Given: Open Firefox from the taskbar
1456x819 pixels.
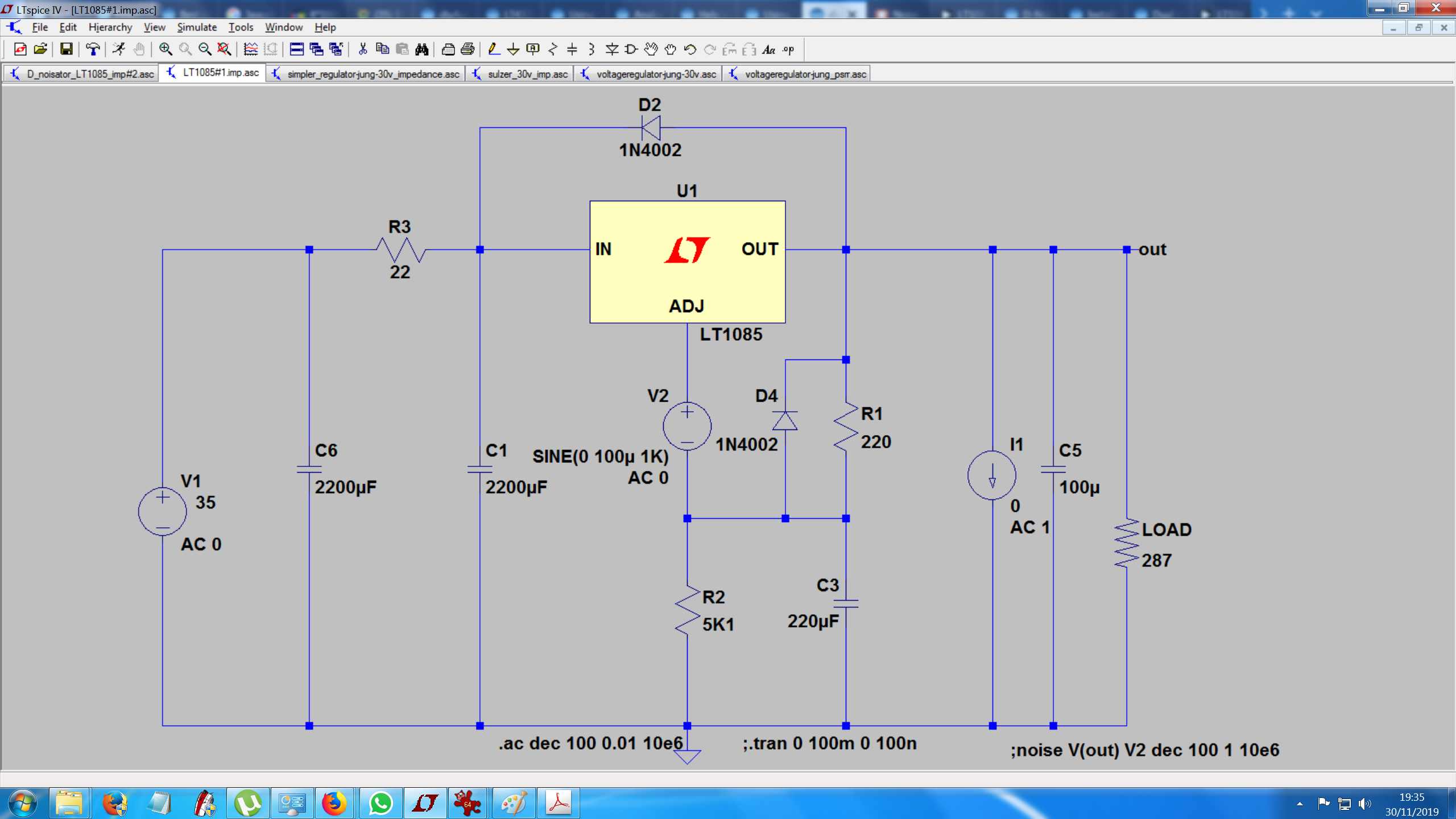Looking at the screenshot, I should click(334, 803).
